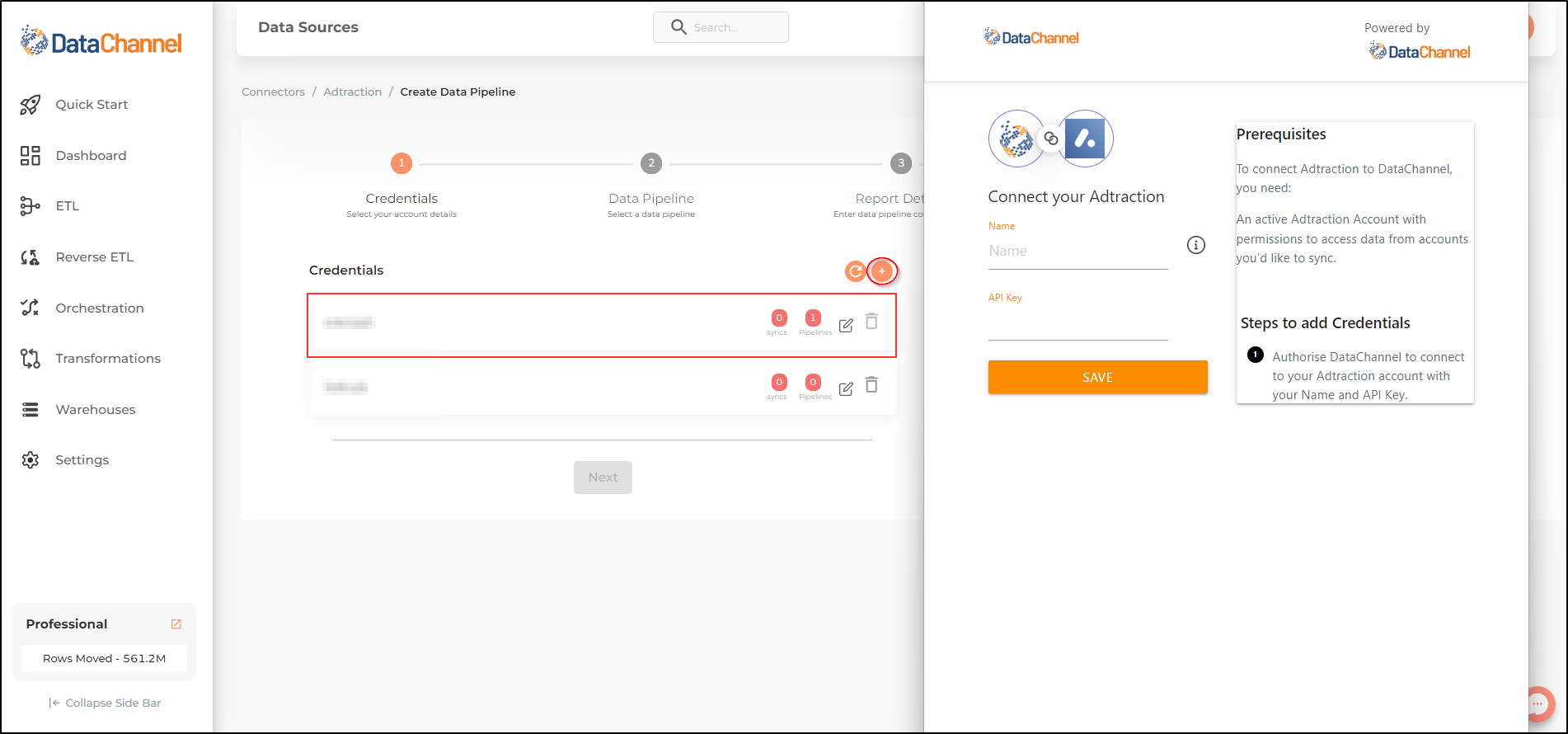This screenshot has width=1568, height=734.
Task: Click syncs count badge in second credential
Action: [779, 382]
